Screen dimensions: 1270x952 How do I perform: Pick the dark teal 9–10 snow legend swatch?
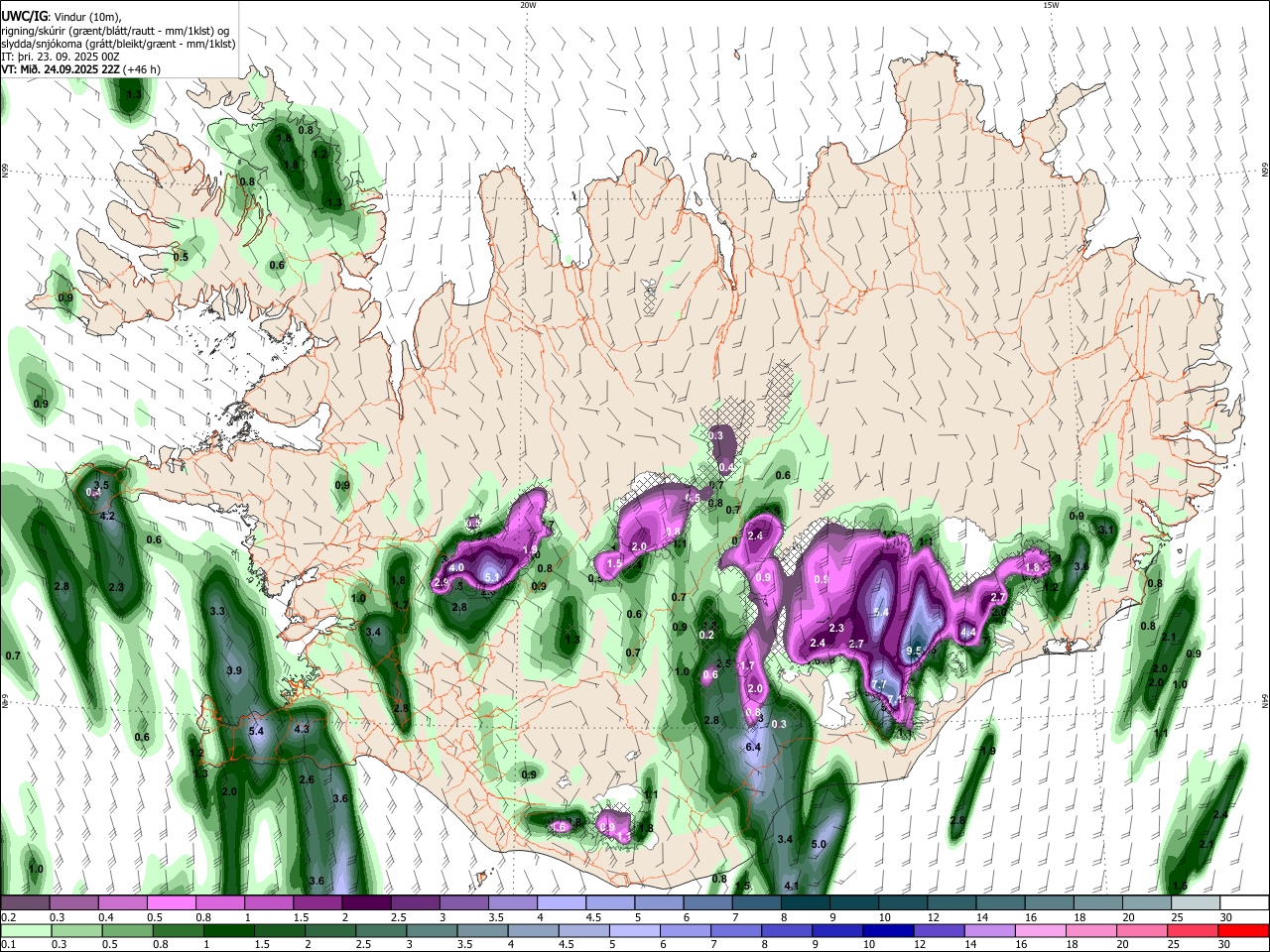click(x=854, y=903)
